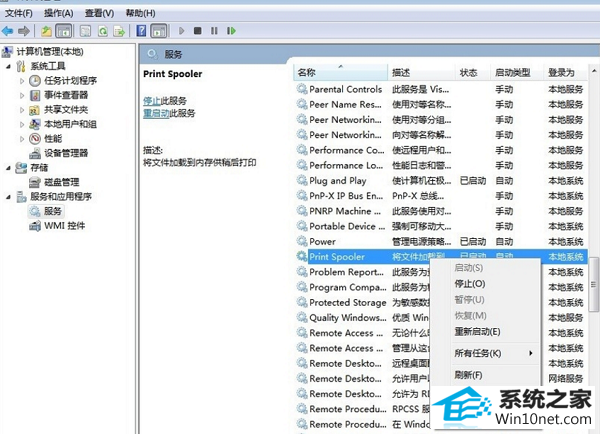Viewport: 600px width, 434px height.
Task: Expand the 任务计划程序 node arrow
Action: [x=22, y=81]
